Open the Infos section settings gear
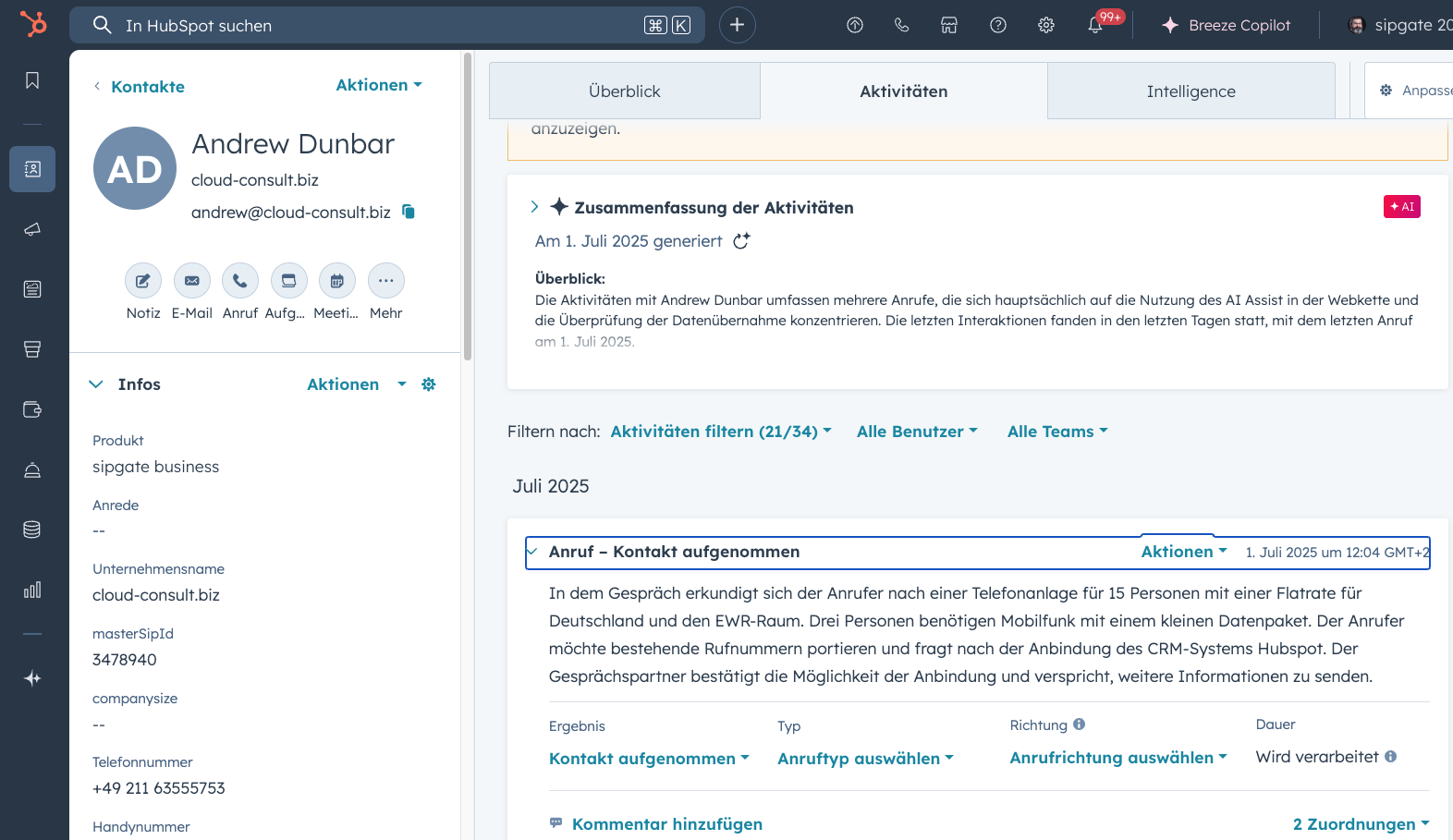The image size is (1453, 840). tap(429, 384)
